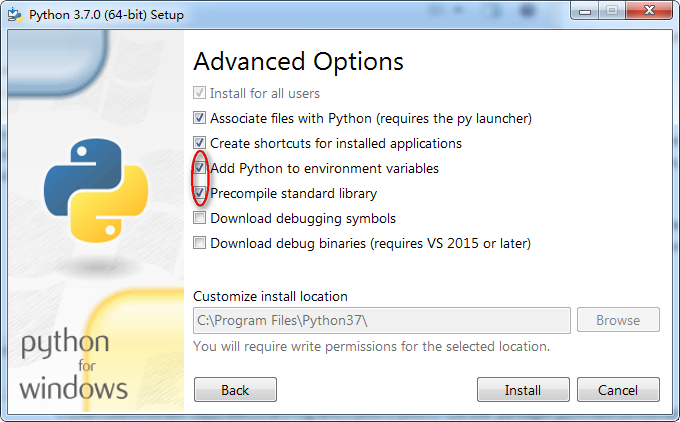Click the Advanced Options heading
This screenshot has height=422, width=680.
pos(298,61)
